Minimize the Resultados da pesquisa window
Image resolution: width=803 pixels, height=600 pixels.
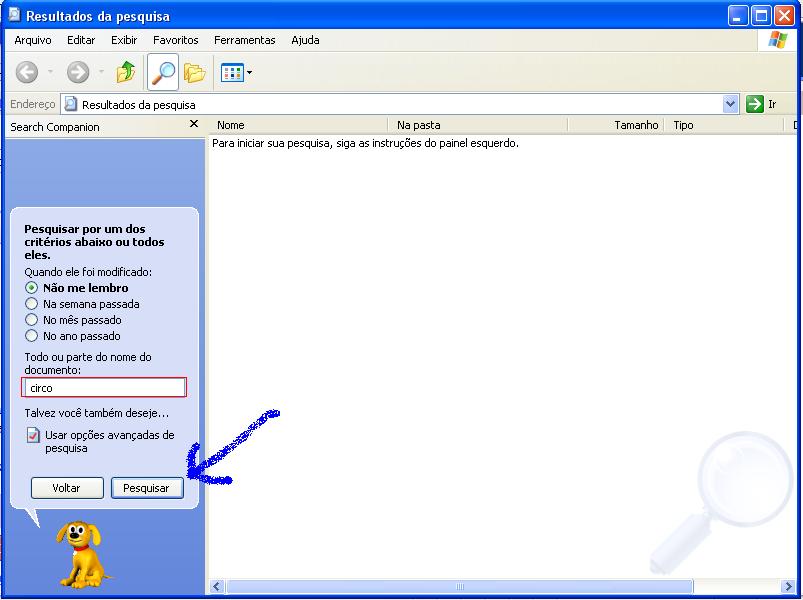coord(737,16)
